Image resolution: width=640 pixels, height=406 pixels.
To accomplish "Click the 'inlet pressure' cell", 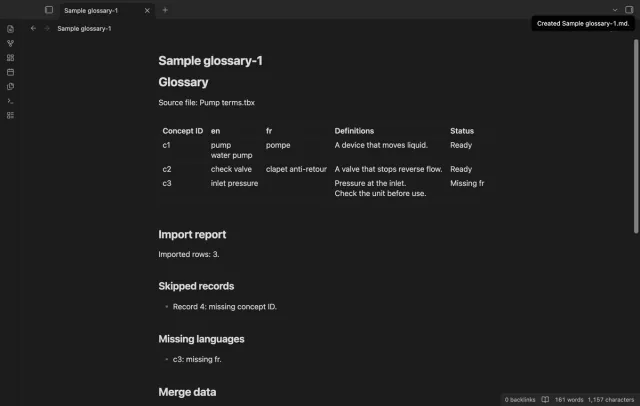I will pyautogui.click(x=234, y=184).
